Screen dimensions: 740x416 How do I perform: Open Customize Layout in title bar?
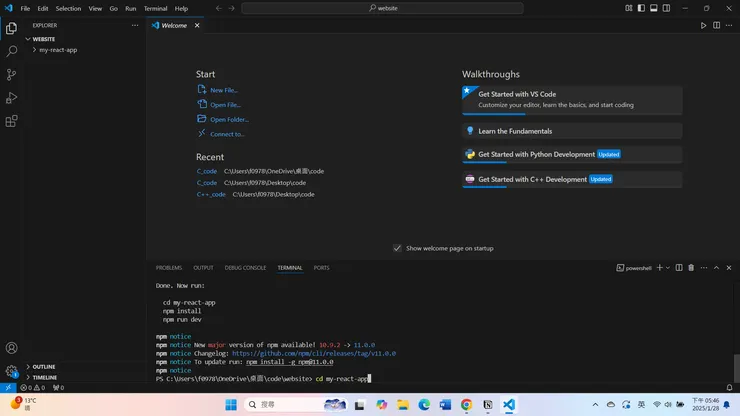click(629, 8)
